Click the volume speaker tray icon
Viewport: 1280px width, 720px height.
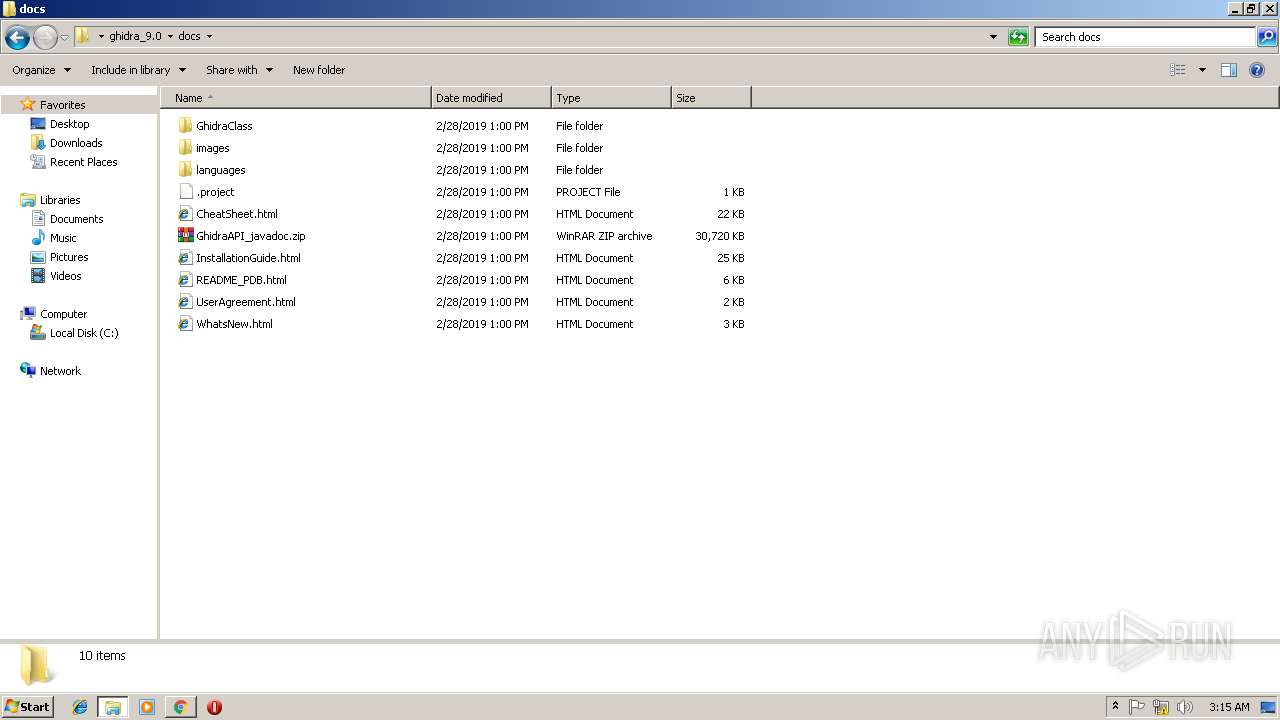(1185, 707)
